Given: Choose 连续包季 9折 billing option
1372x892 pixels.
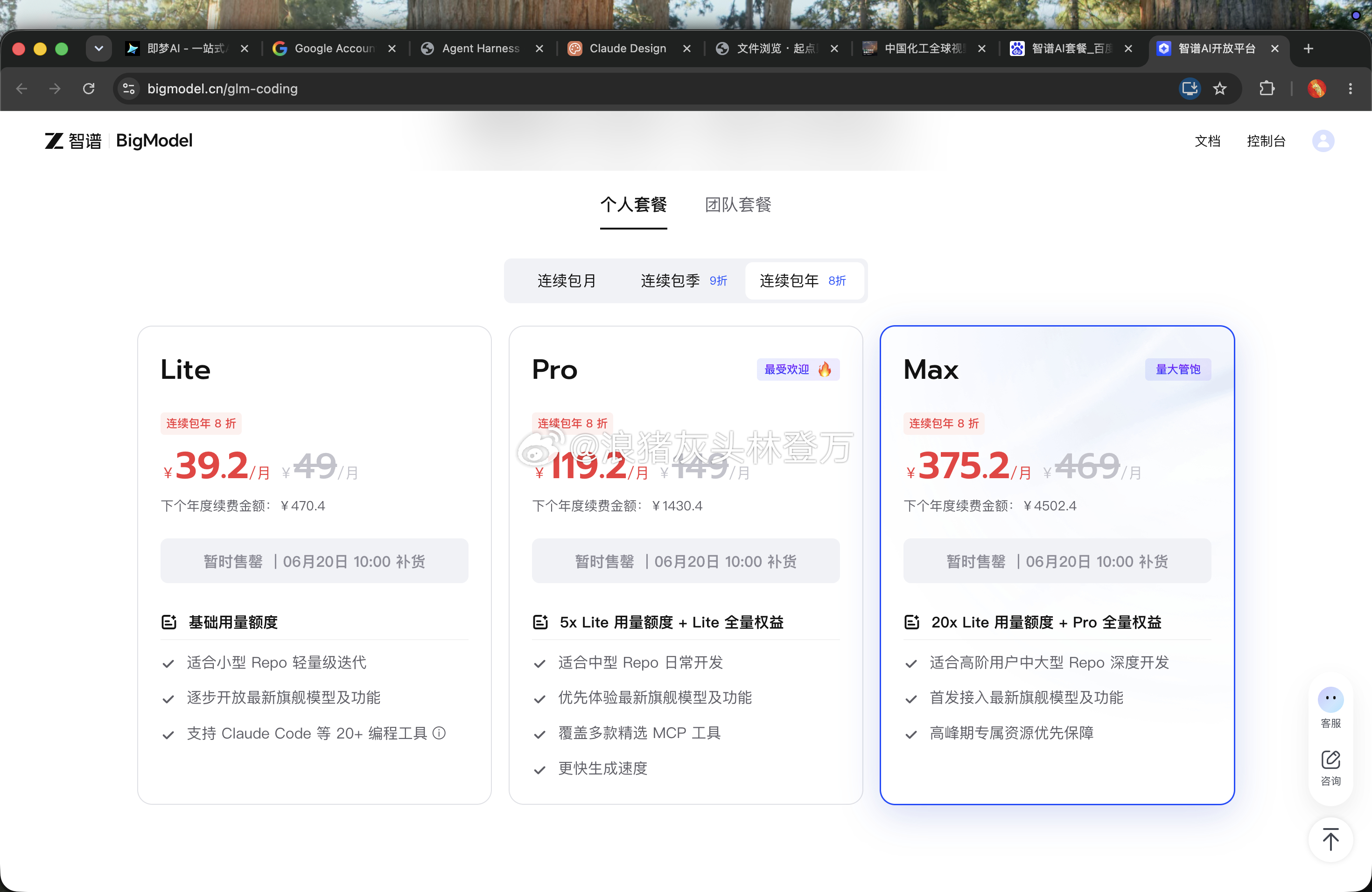Looking at the screenshot, I should [x=684, y=281].
